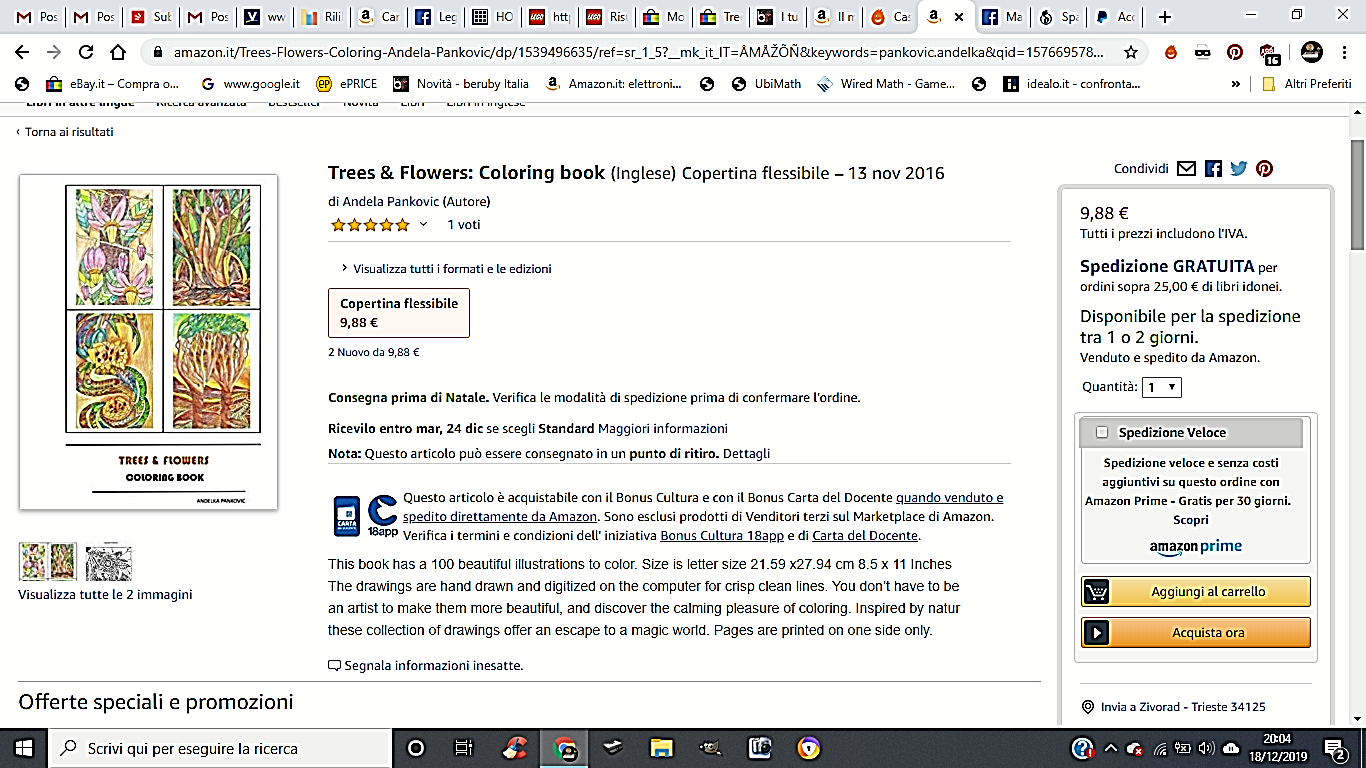Click Torna ai risultati link
The width and height of the screenshot is (1366, 768).
click(68, 132)
